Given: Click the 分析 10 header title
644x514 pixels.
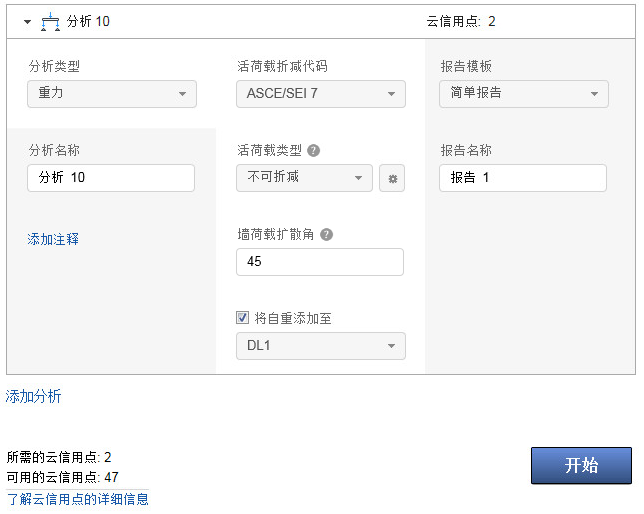Looking at the screenshot, I should [x=89, y=21].
